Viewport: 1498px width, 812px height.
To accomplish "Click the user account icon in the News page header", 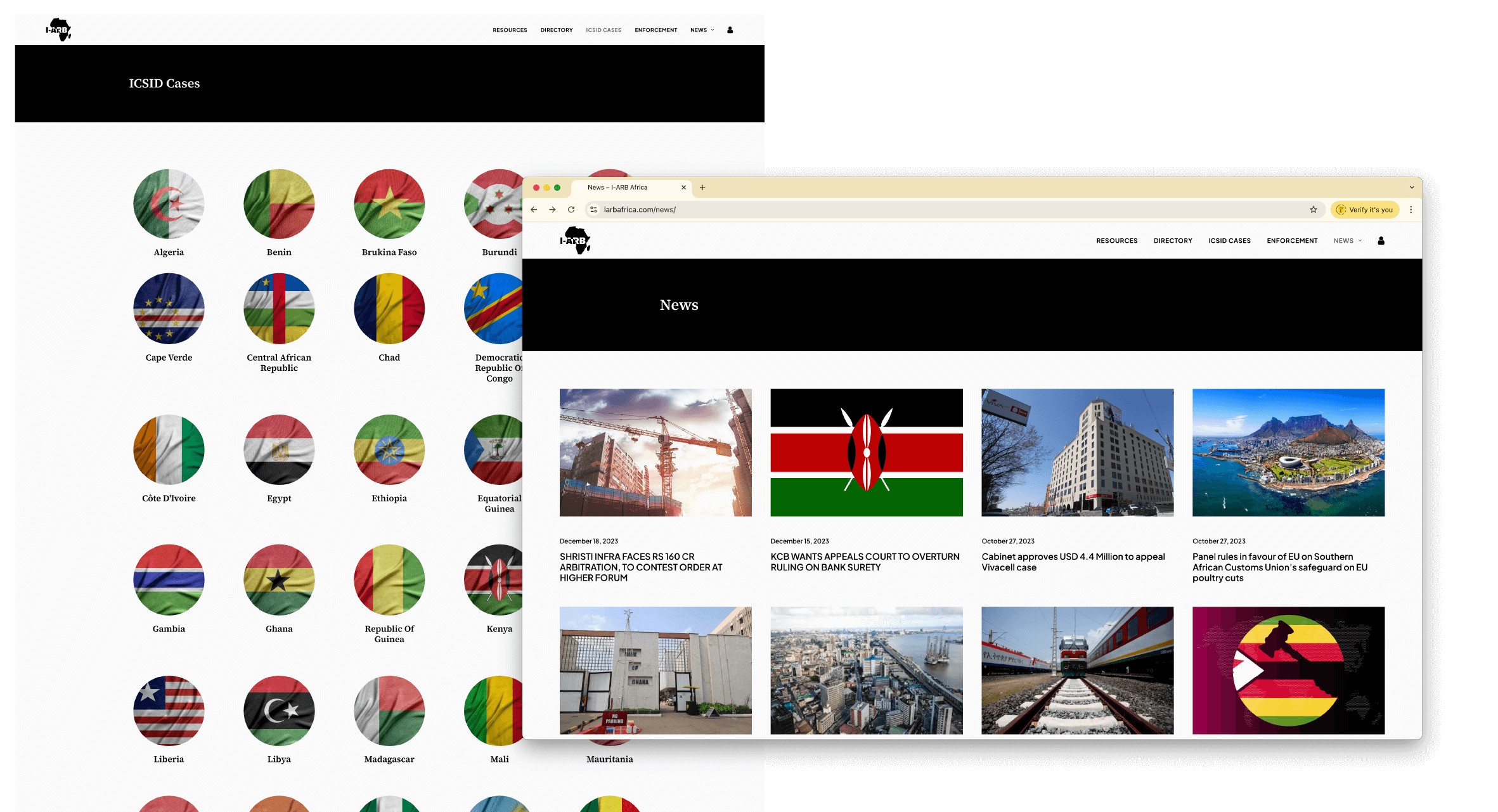I will click(x=1381, y=241).
